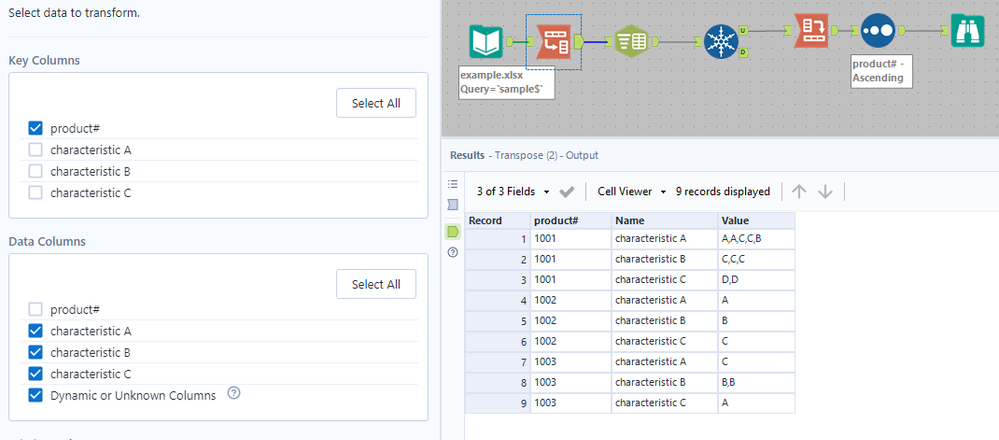Click Select All in Key Columns
The width and height of the screenshot is (999, 440).
[x=376, y=103]
